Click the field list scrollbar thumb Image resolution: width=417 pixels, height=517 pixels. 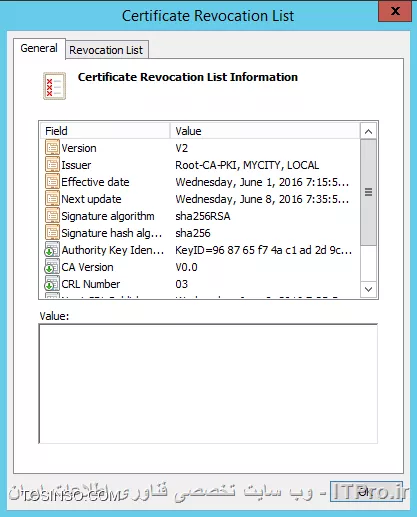tap(368, 192)
